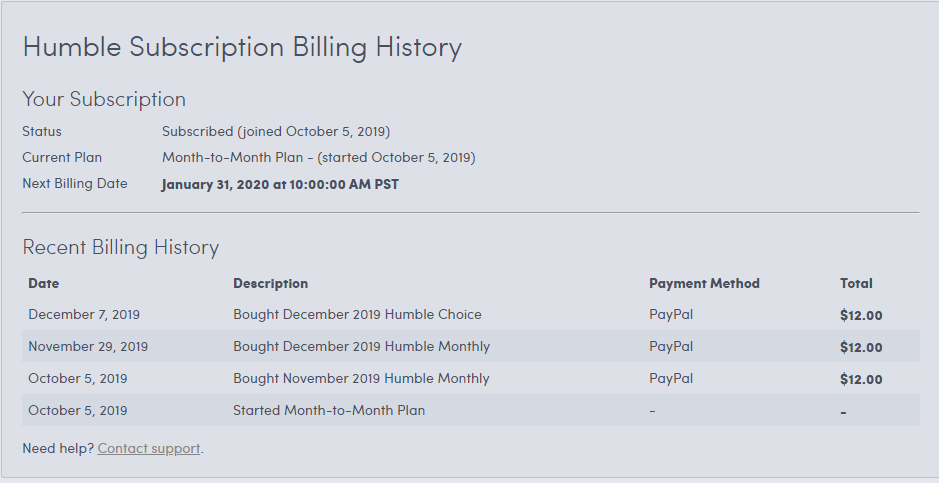
Task: Click the Payment Method column header
Action: pyautogui.click(x=704, y=284)
